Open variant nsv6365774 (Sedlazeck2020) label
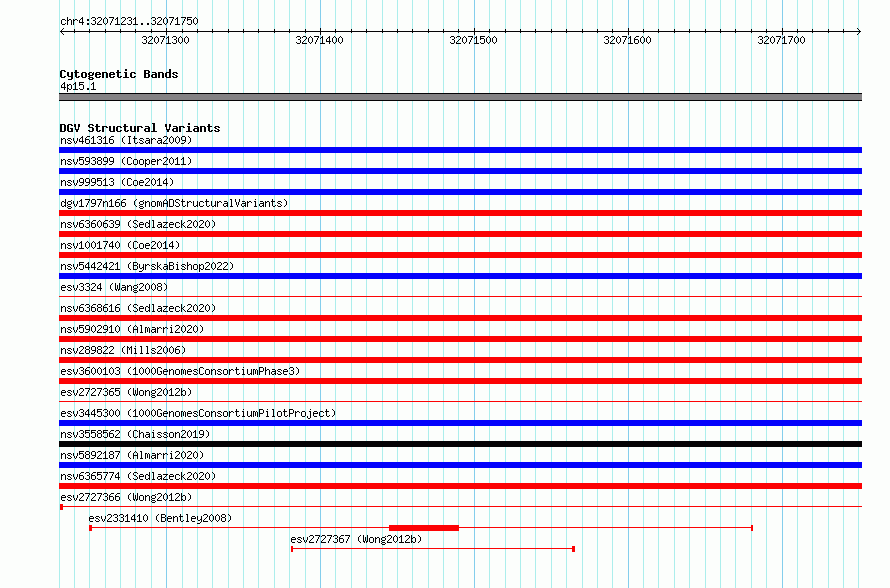 click(138, 476)
